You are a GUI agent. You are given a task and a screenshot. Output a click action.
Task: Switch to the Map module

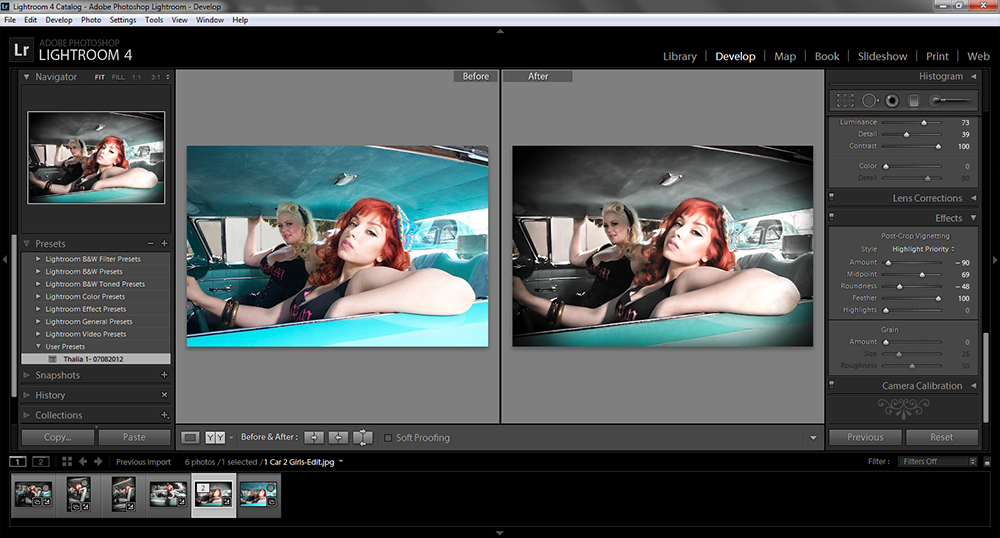pyautogui.click(x=785, y=56)
